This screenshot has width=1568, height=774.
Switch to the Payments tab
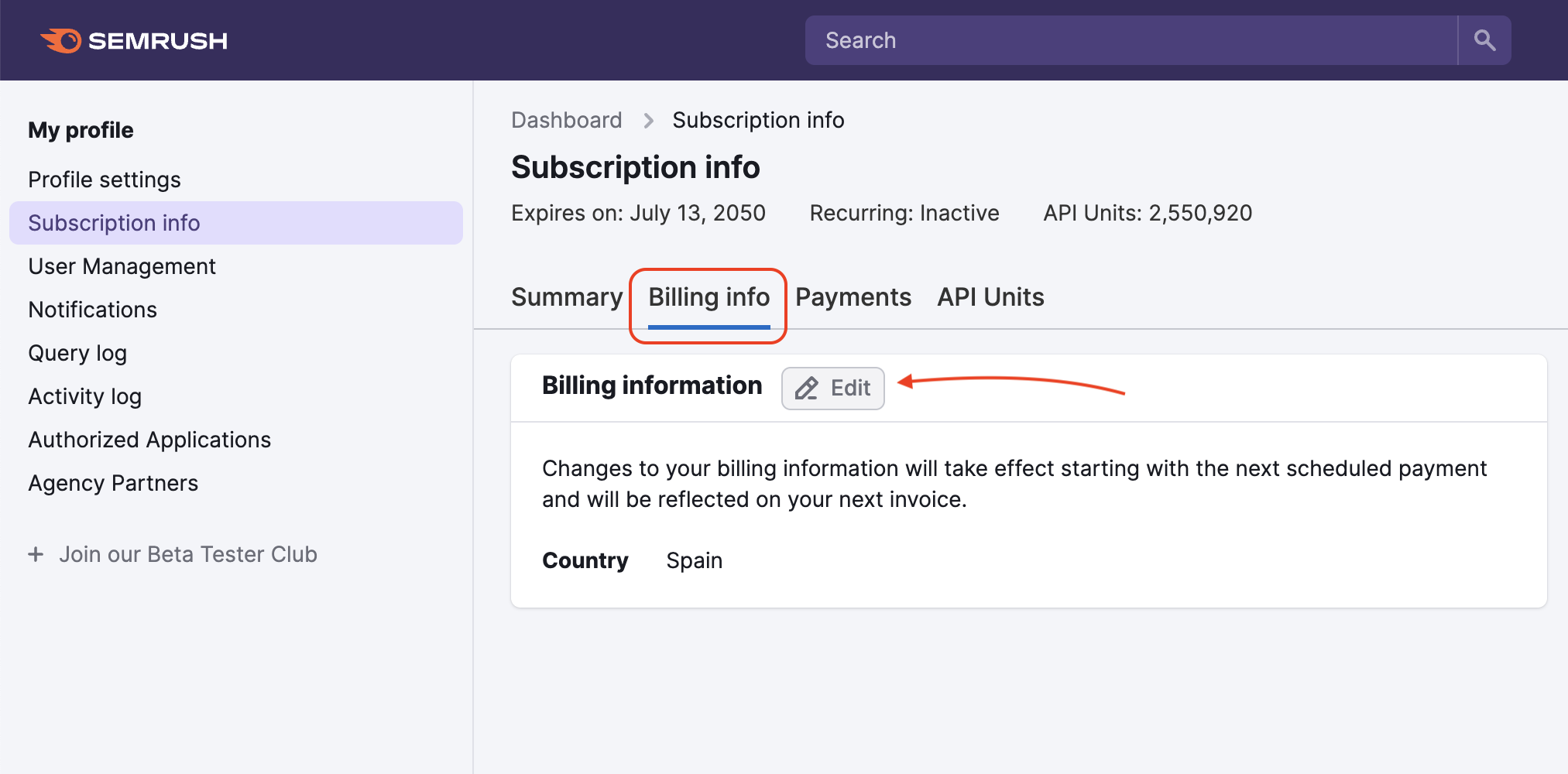click(853, 296)
